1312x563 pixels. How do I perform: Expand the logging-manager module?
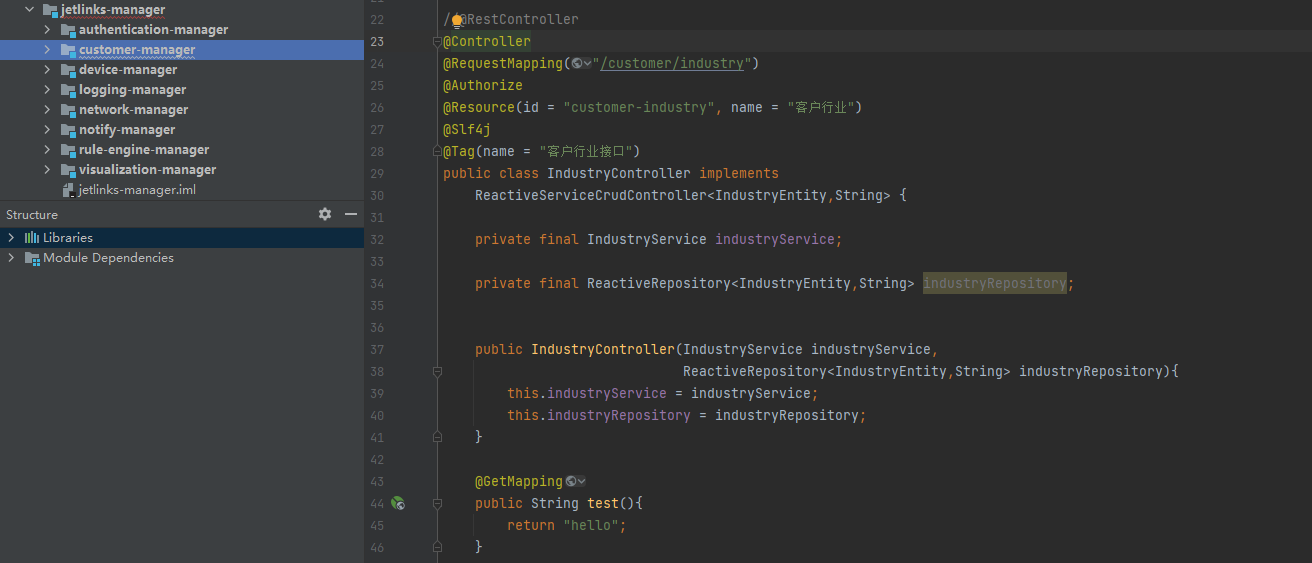pos(47,90)
